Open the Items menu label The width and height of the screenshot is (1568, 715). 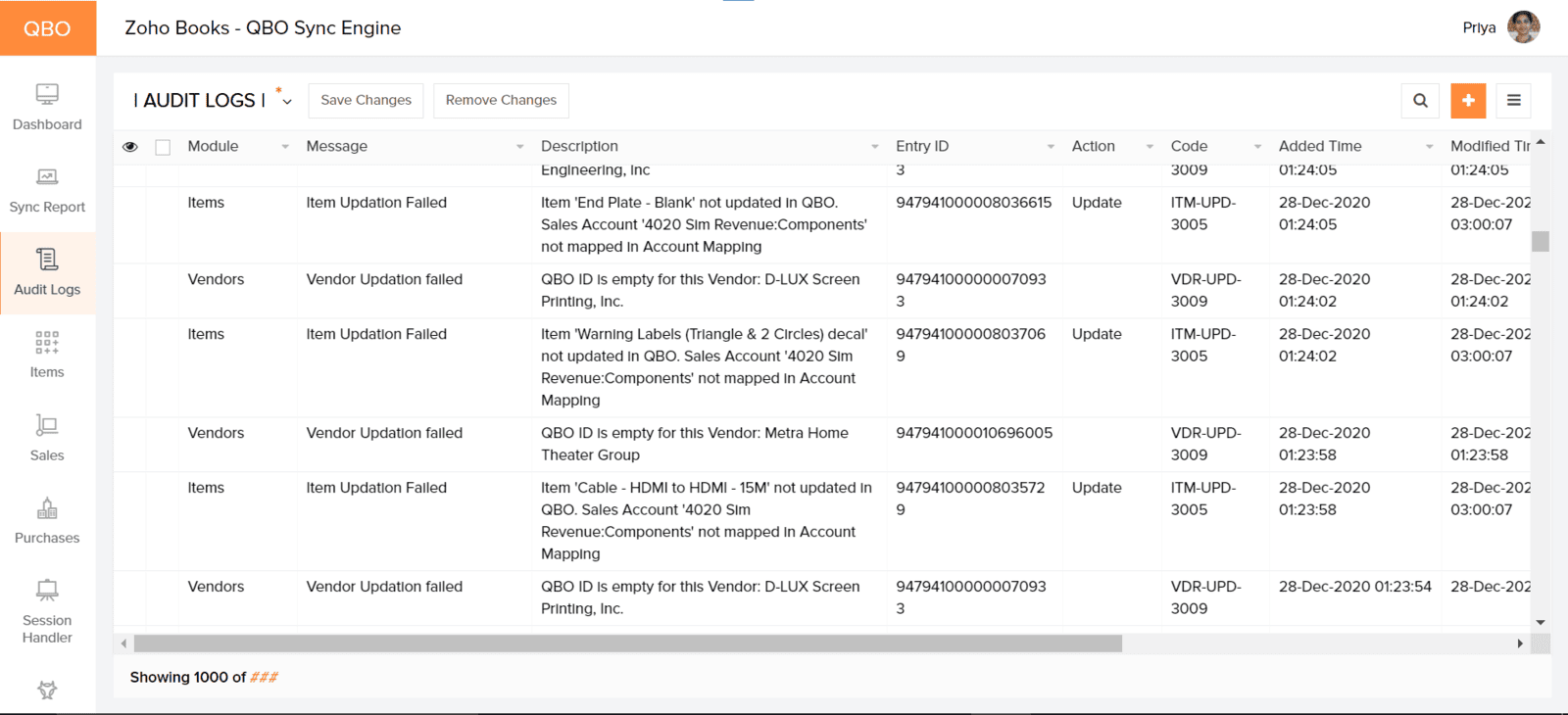click(47, 372)
